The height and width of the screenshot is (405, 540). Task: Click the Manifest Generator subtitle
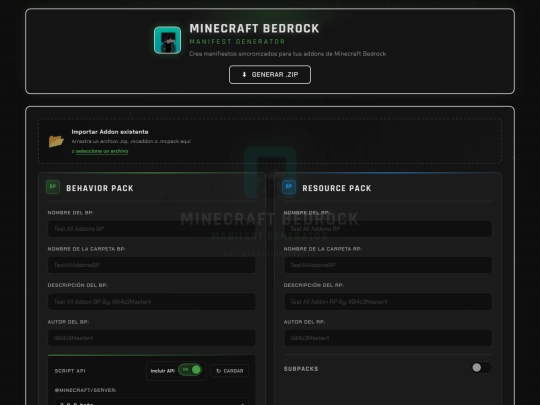[237, 42]
